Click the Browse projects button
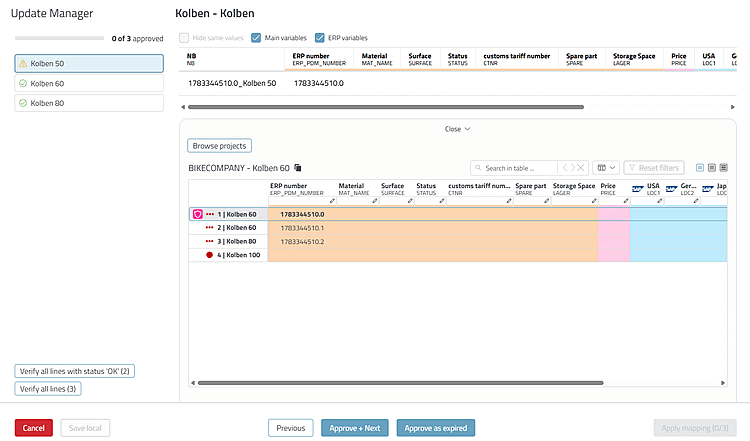 (220, 146)
